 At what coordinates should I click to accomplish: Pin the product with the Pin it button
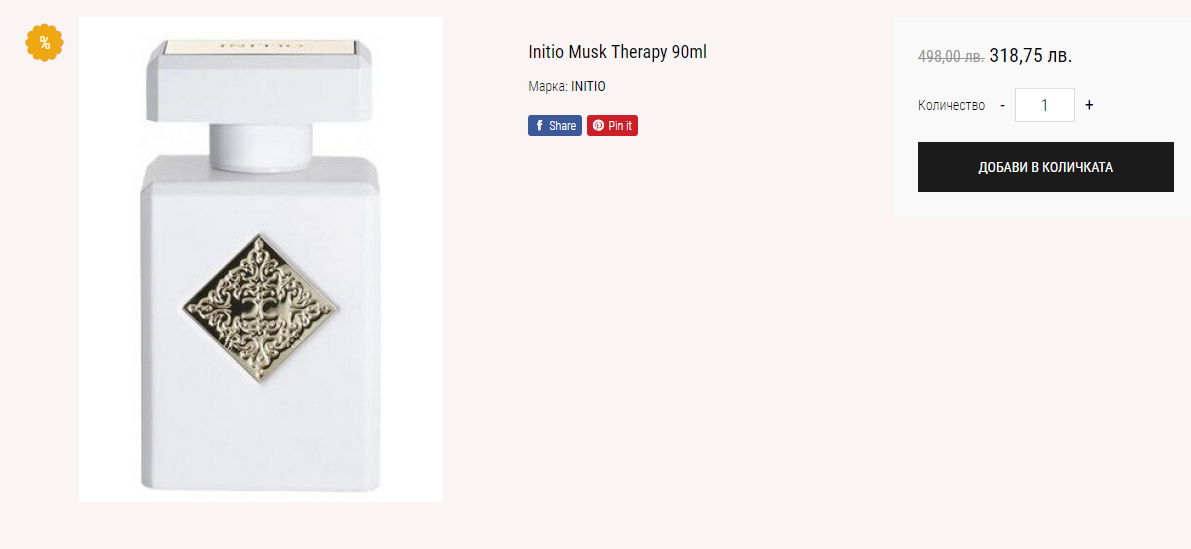612,126
